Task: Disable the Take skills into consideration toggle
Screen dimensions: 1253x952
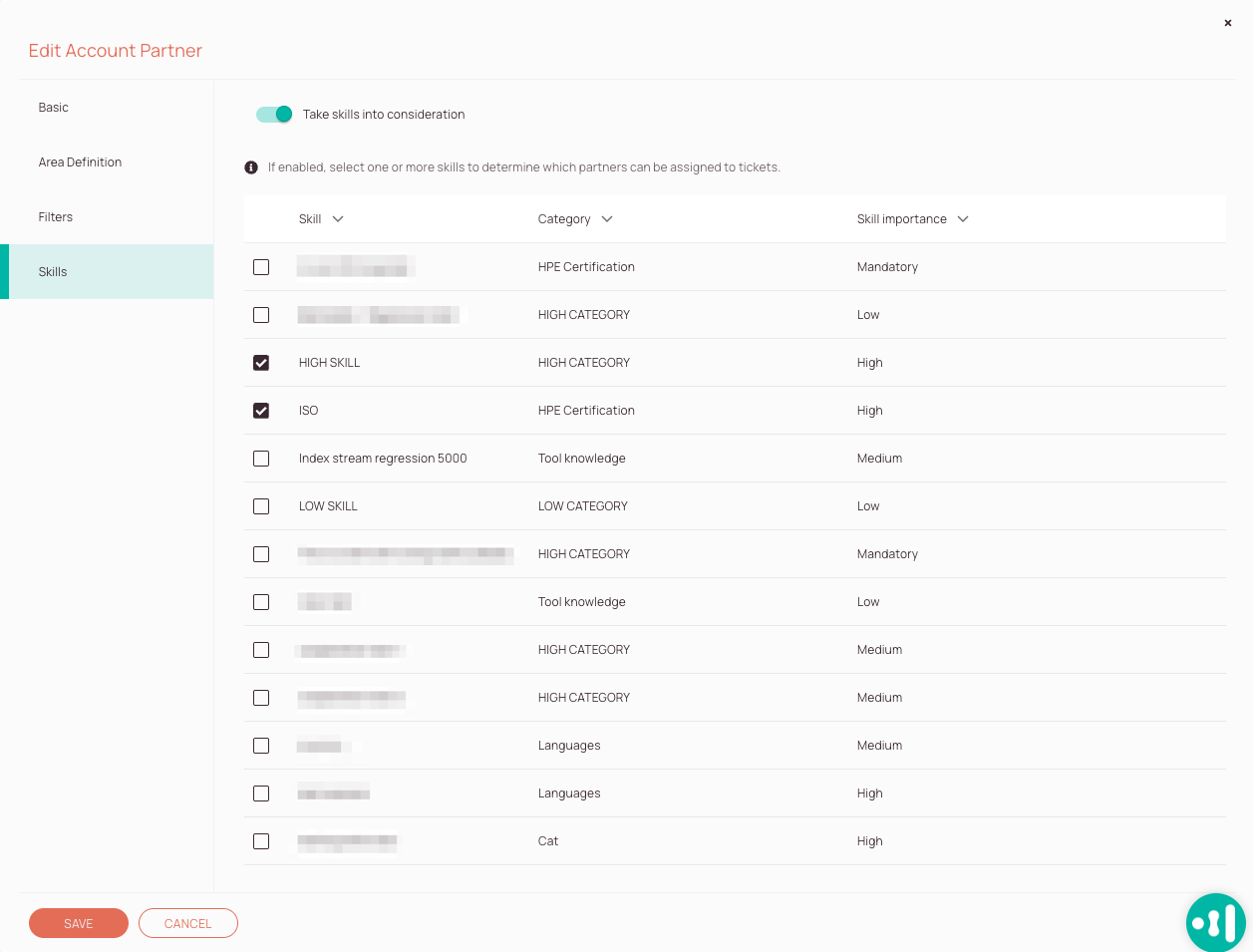Action: (x=274, y=114)
